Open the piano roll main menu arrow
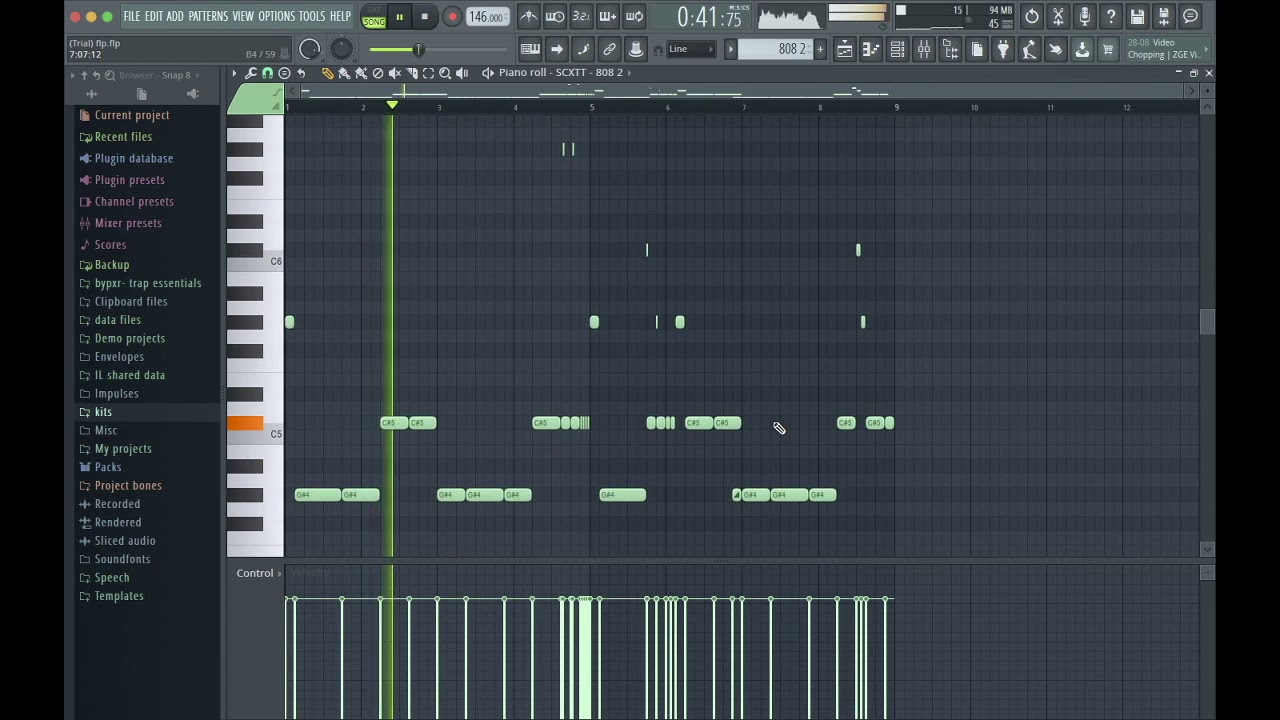This screenshot has height=720, width=1280. pos(234,73)
